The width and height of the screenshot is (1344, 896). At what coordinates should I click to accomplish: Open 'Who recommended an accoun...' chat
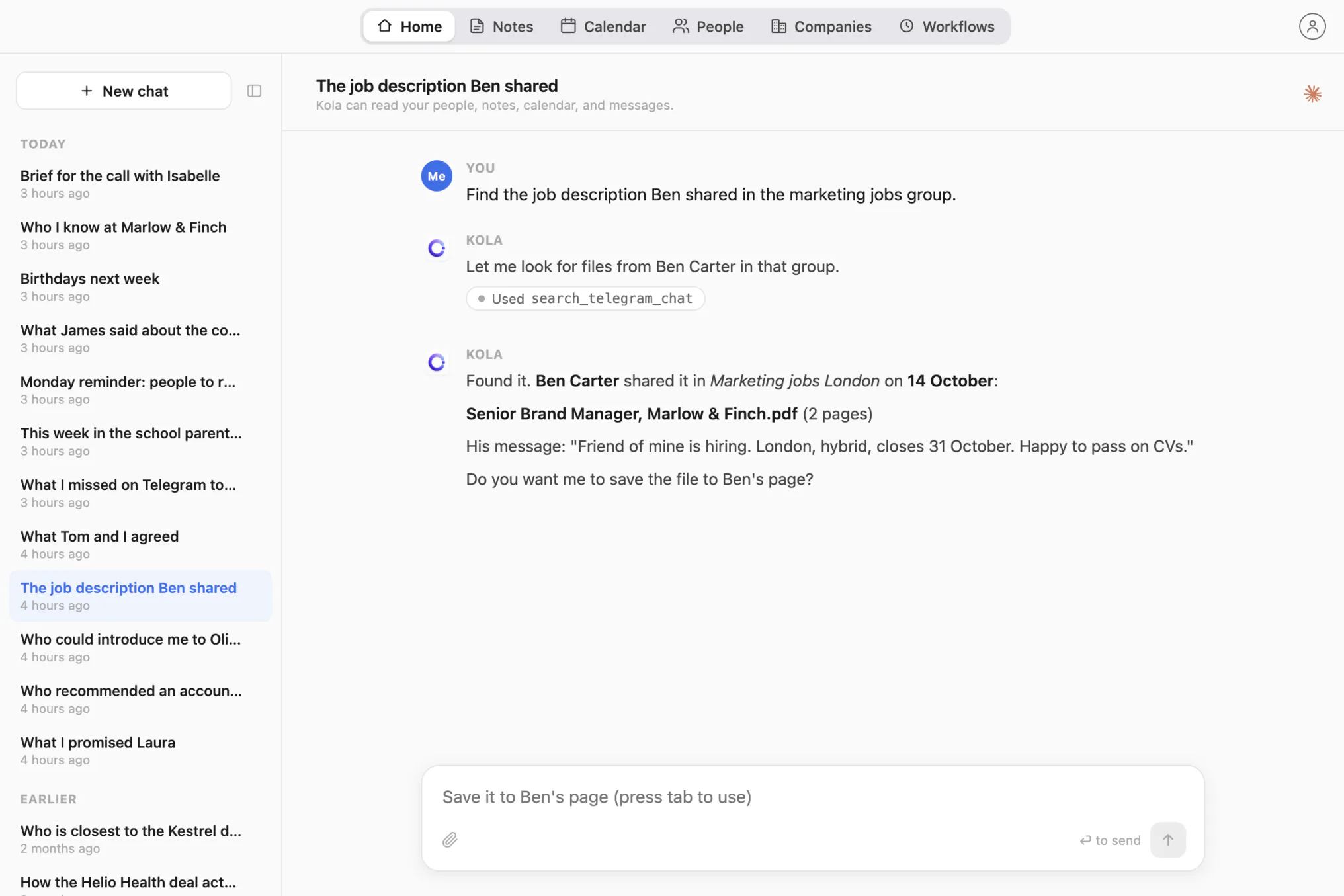tap(140, 699)
